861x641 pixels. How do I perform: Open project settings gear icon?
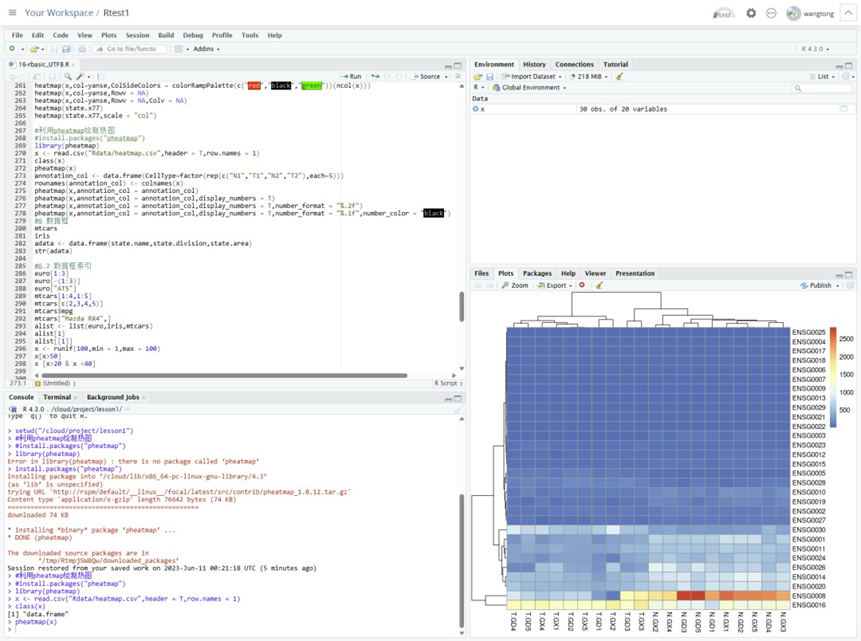coord(751,13)
